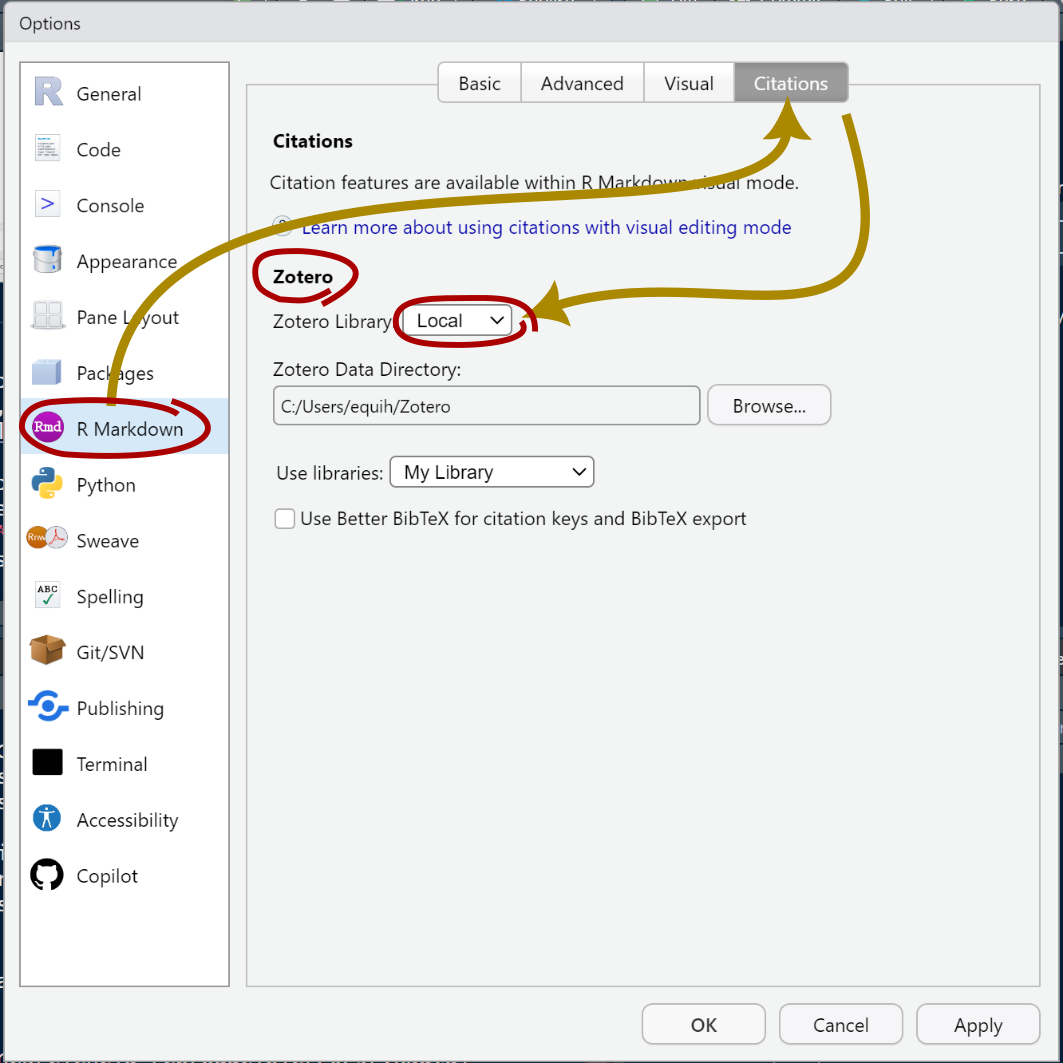Select the Sweave options icon
The width and height of the screenshot is (1063, 1063).
pyautogui.click(x=48, y=540)
